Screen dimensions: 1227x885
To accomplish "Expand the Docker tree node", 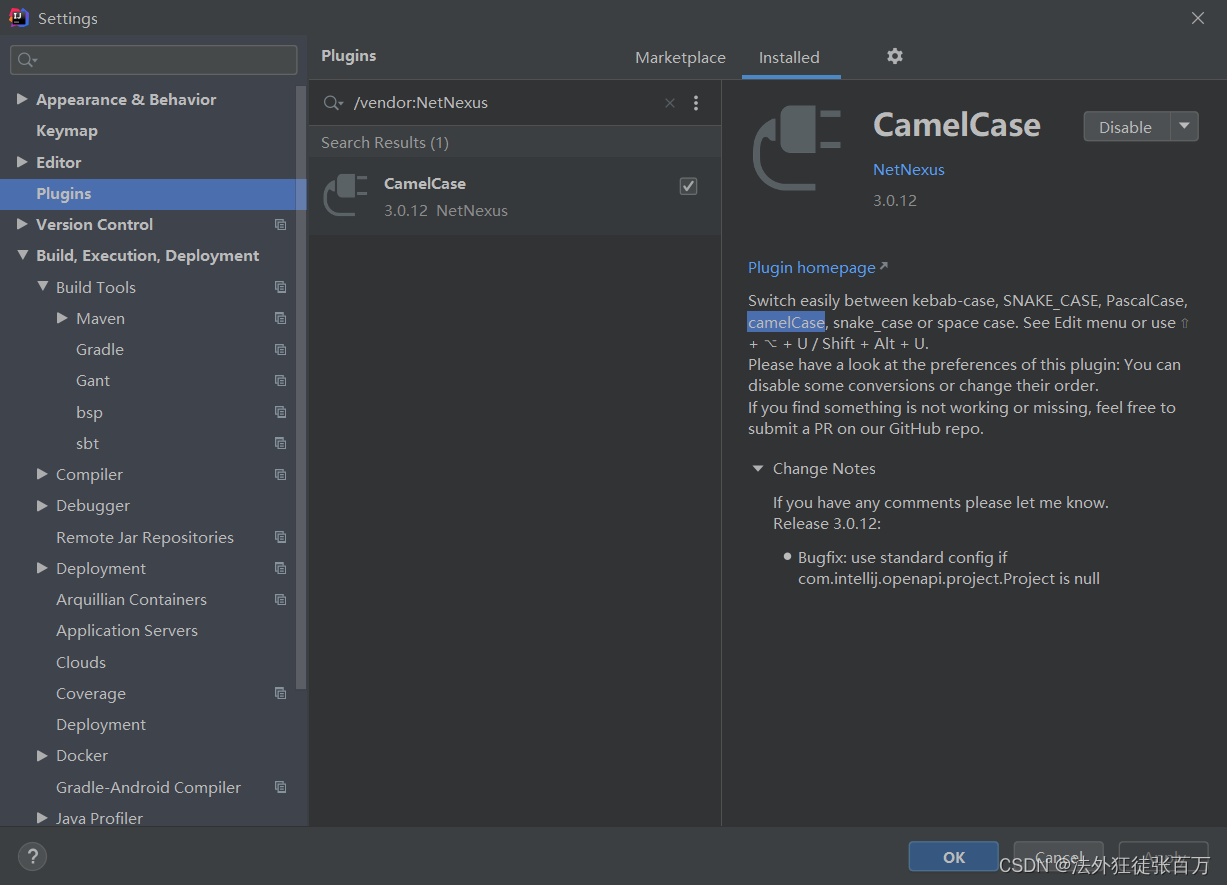I will coord(42,756).
